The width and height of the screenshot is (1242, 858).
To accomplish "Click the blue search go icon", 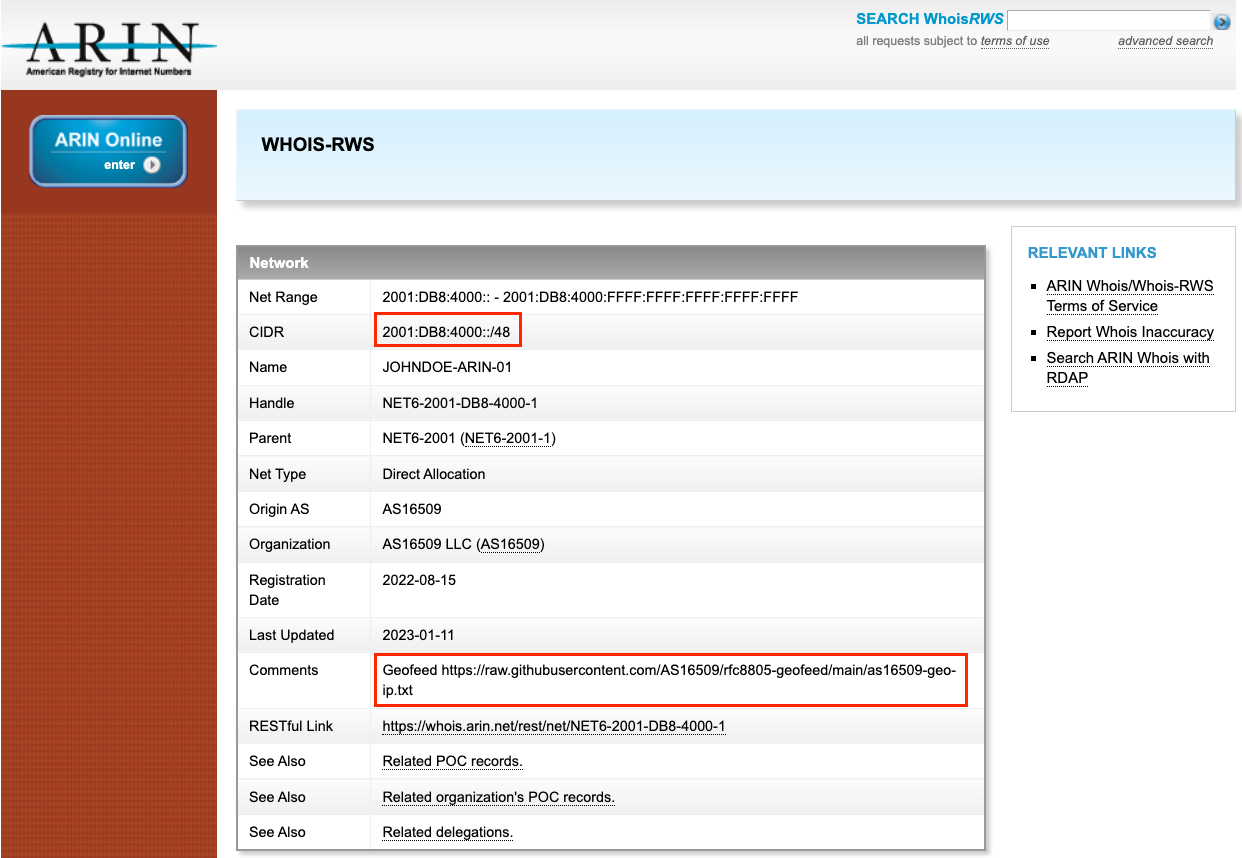I will [1221, 21].
